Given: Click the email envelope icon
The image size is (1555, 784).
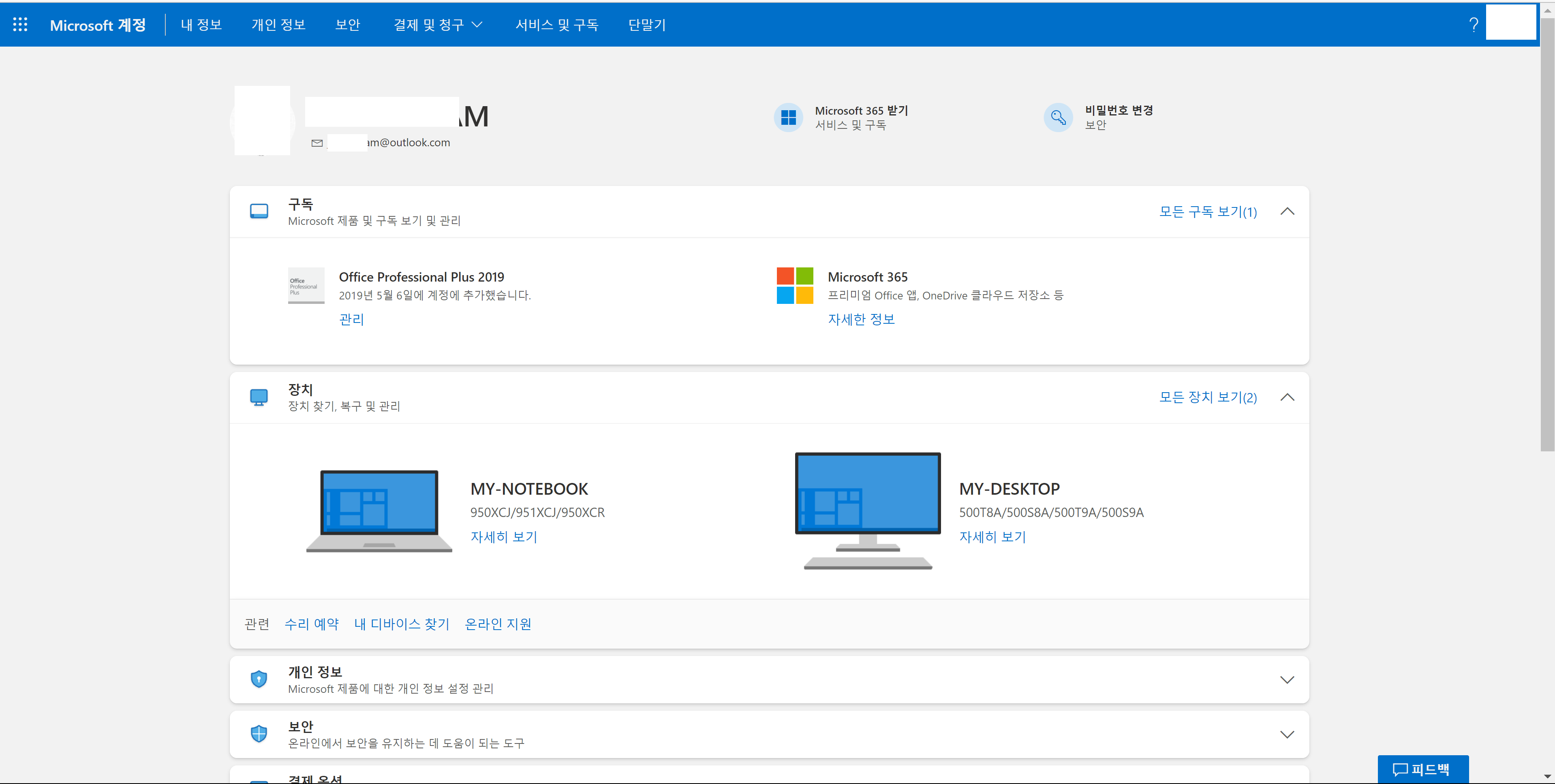Looking at the screenshot, I should 317,143.
